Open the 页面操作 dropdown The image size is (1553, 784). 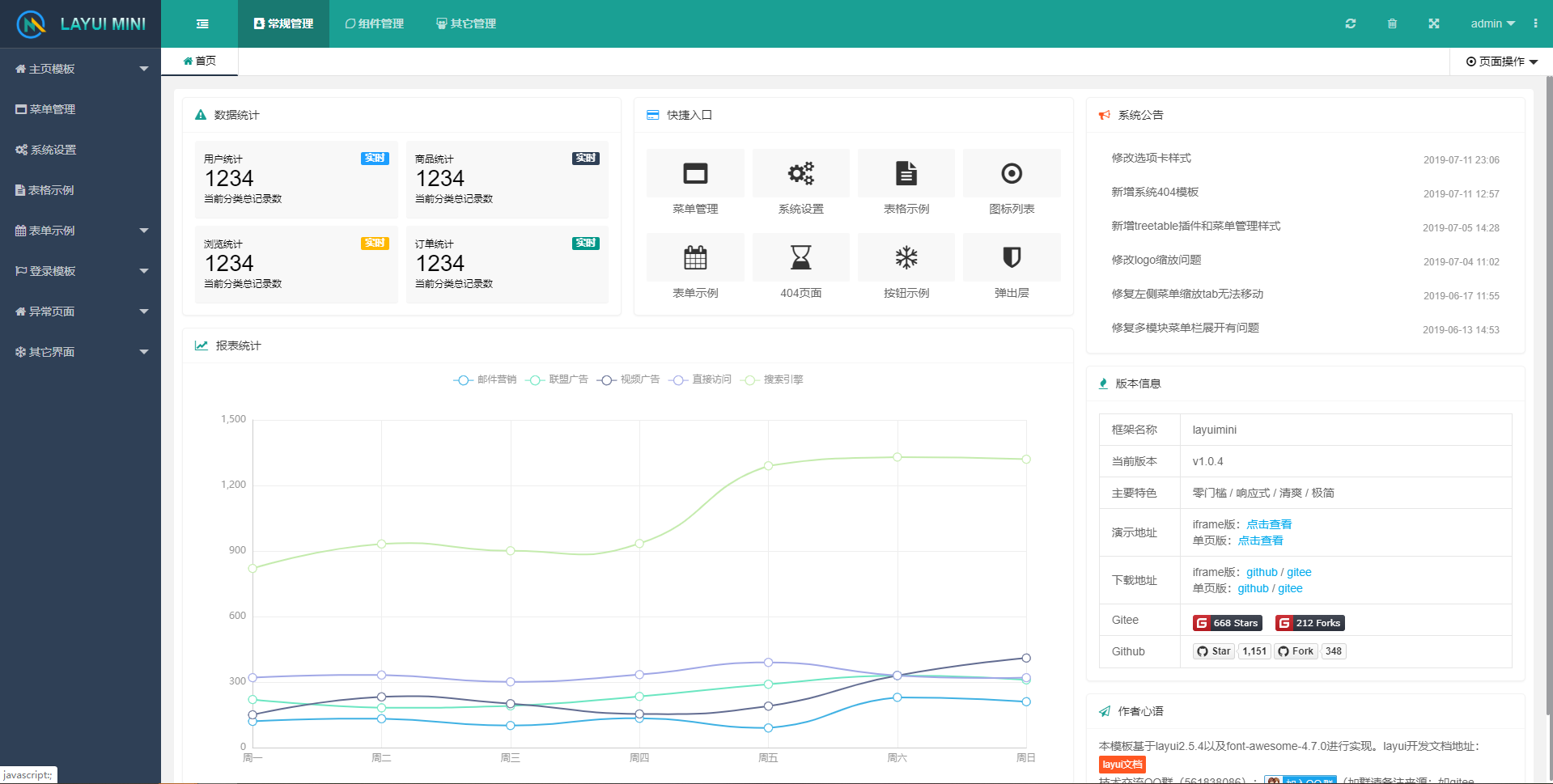tap(1500, 61)
